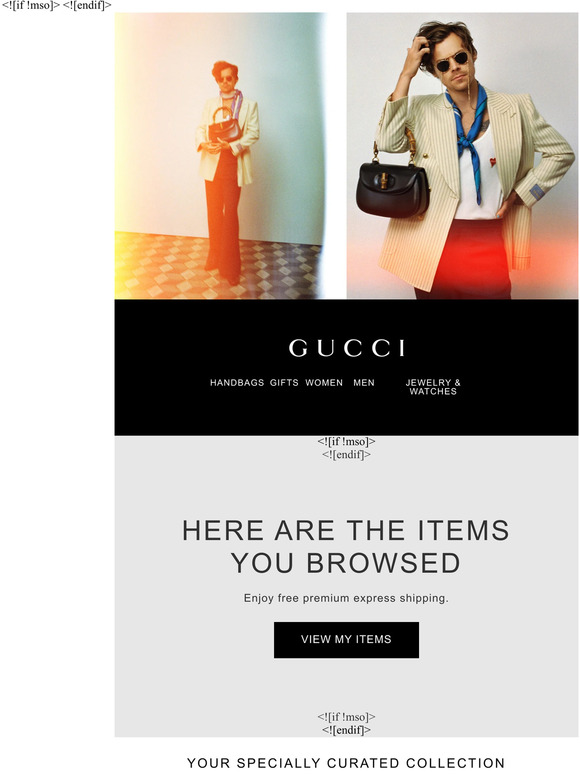Visit the JEWELRY & WATCHES link
This screenshot has width=580, height=774.
[433, 387]
